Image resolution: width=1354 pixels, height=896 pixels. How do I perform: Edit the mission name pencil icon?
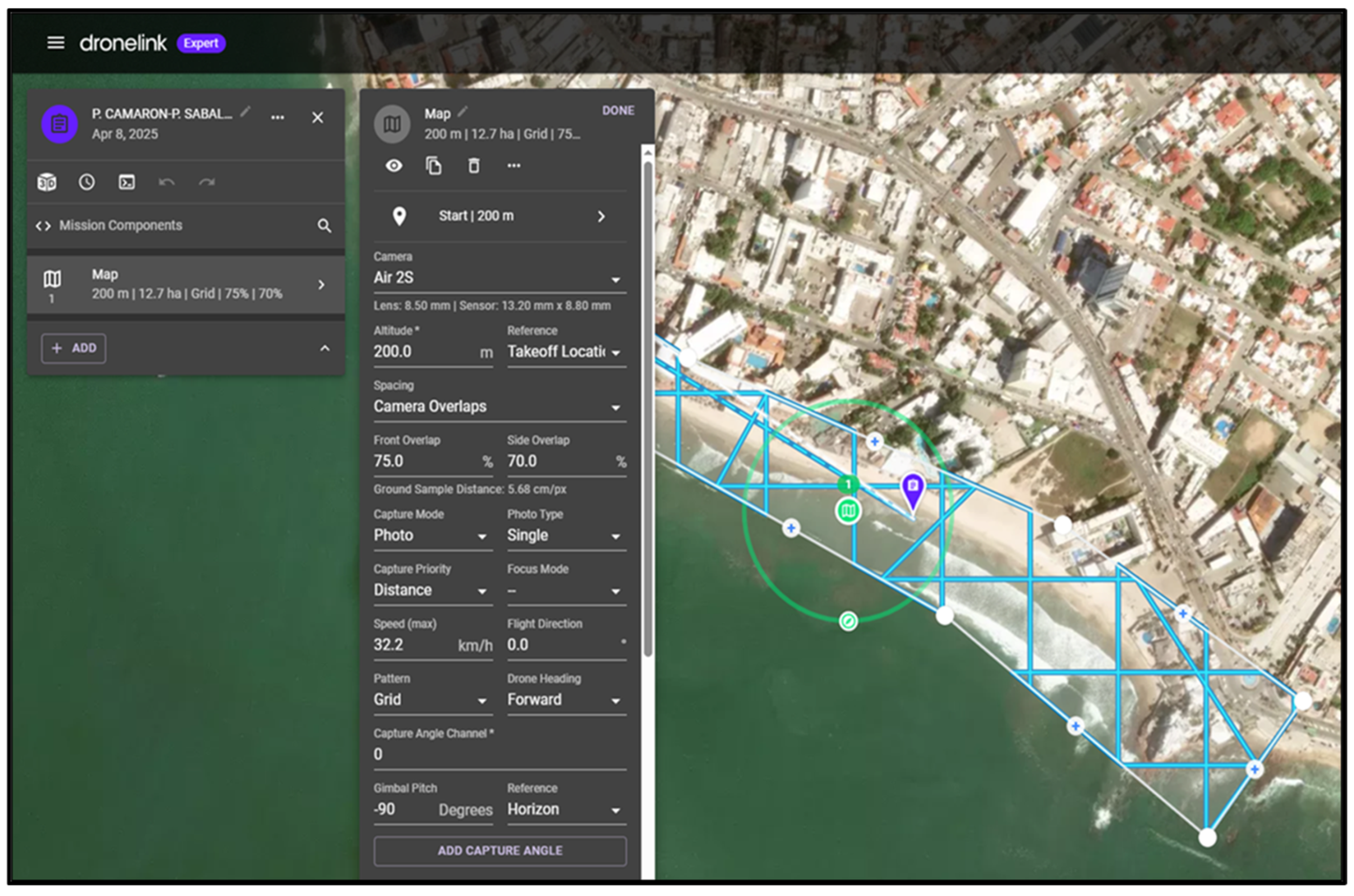[245, 112]
